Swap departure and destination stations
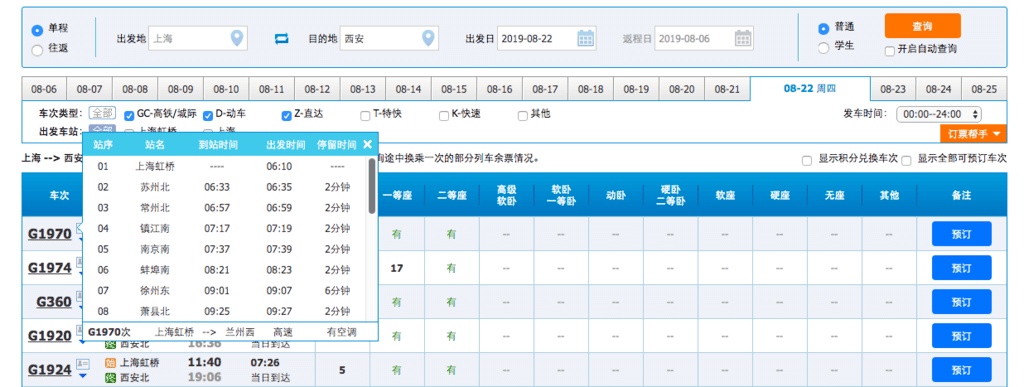 point(281,39)
